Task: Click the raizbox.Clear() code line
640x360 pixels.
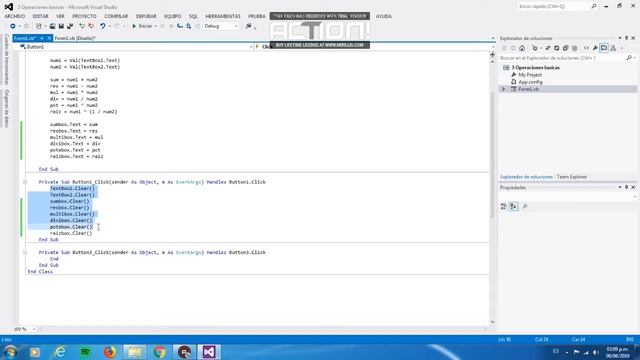Action: click(71, 233)
